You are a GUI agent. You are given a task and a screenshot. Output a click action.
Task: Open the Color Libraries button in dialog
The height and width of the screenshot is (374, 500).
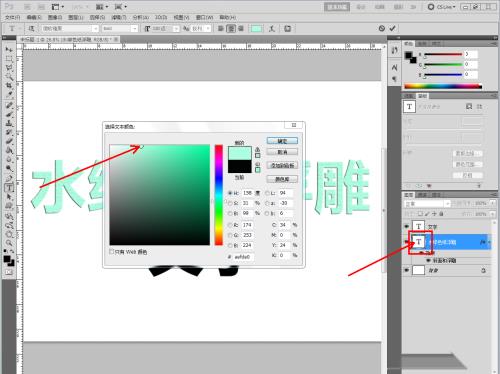pyautogui.click(x=282, y=179)
